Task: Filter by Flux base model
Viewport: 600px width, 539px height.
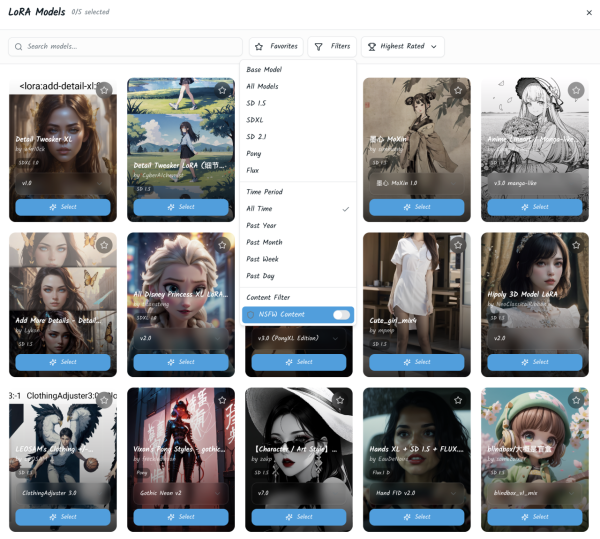Action: coord(298,171)
